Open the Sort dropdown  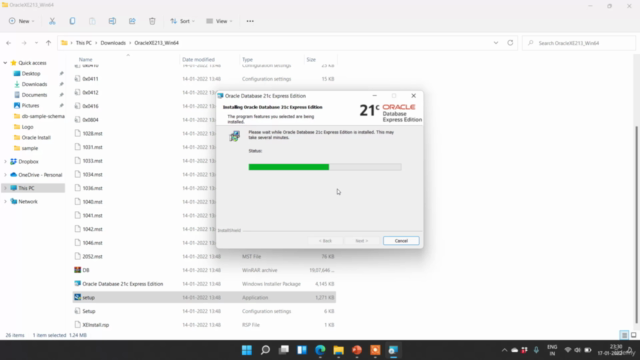(x=182, y=21)
